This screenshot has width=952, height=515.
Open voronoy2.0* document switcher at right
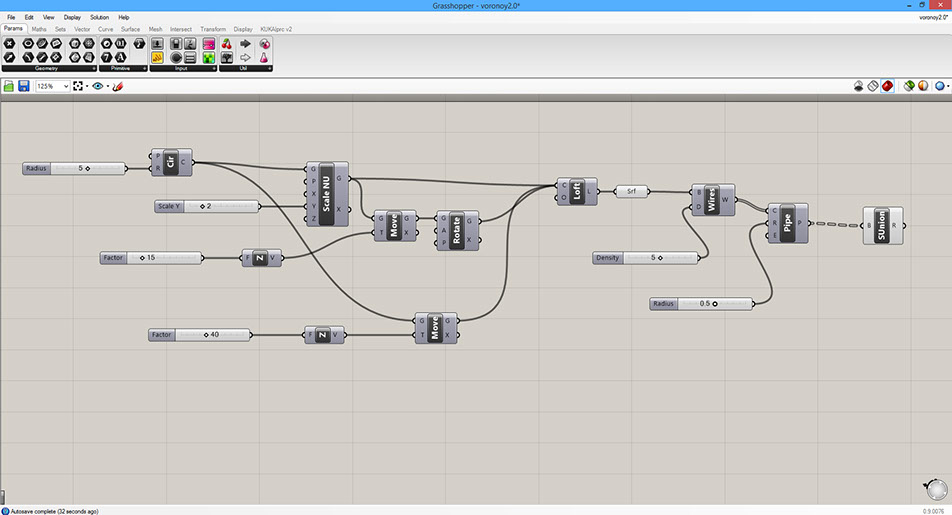(x=933, y=18)
